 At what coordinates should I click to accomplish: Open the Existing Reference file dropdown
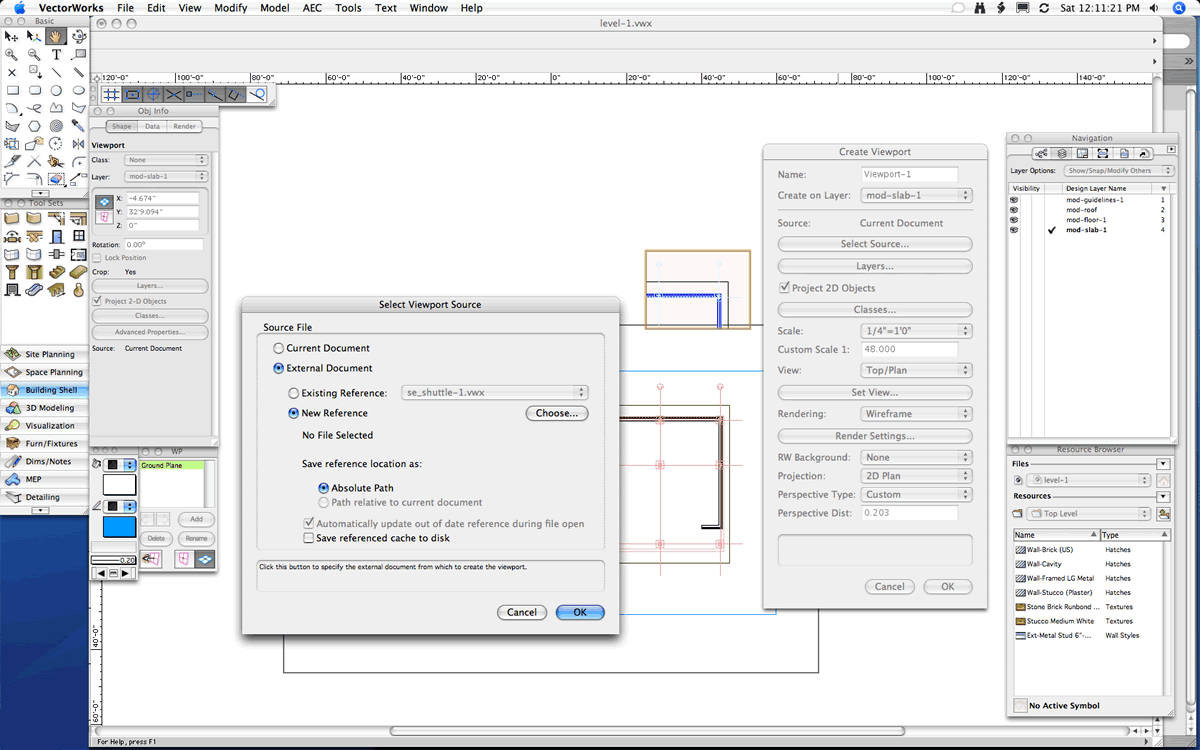click(x=495, y=392)
